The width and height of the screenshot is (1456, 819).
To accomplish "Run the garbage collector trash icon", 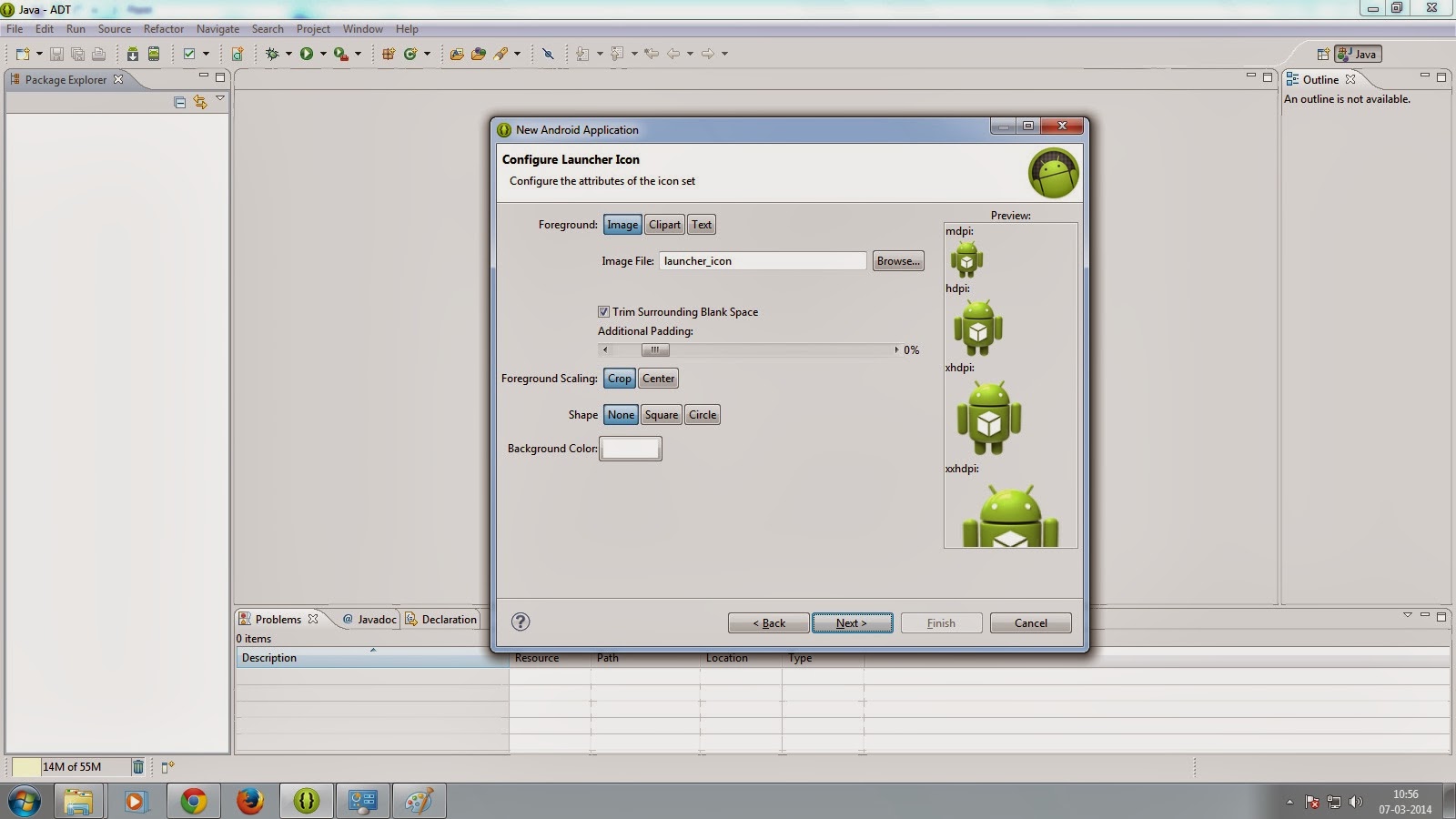I will coord(138,767).
